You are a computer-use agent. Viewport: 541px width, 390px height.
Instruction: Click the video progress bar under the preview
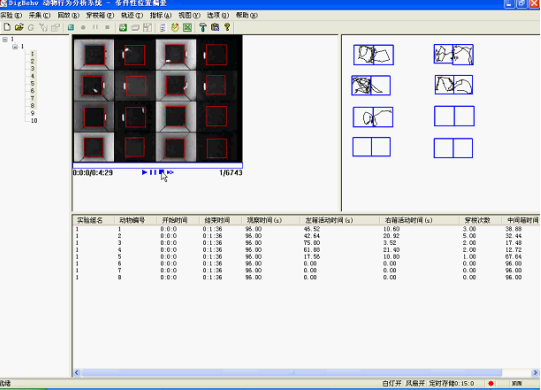coord(158,166)
